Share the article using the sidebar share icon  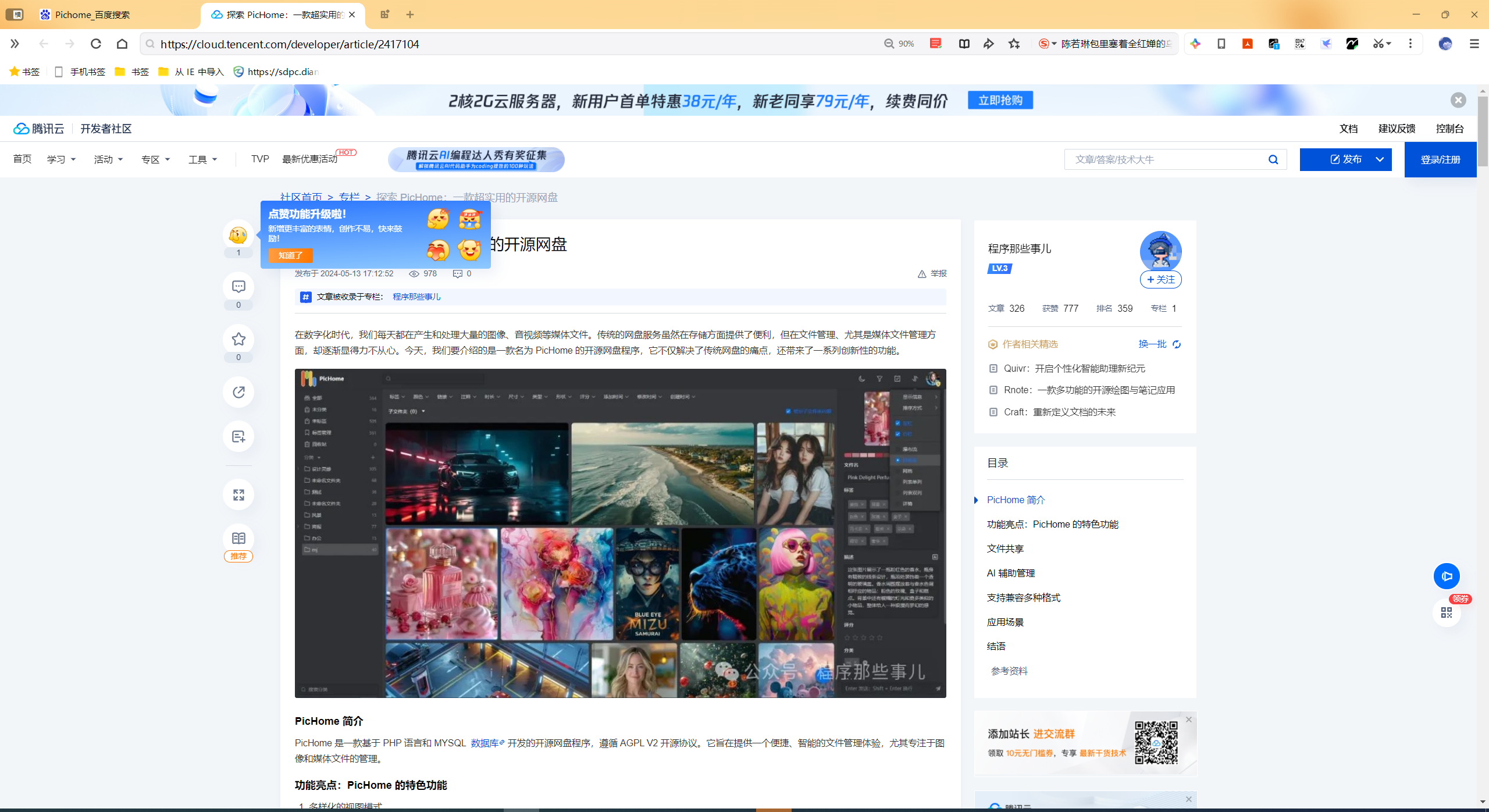click(x=238, y=392)
